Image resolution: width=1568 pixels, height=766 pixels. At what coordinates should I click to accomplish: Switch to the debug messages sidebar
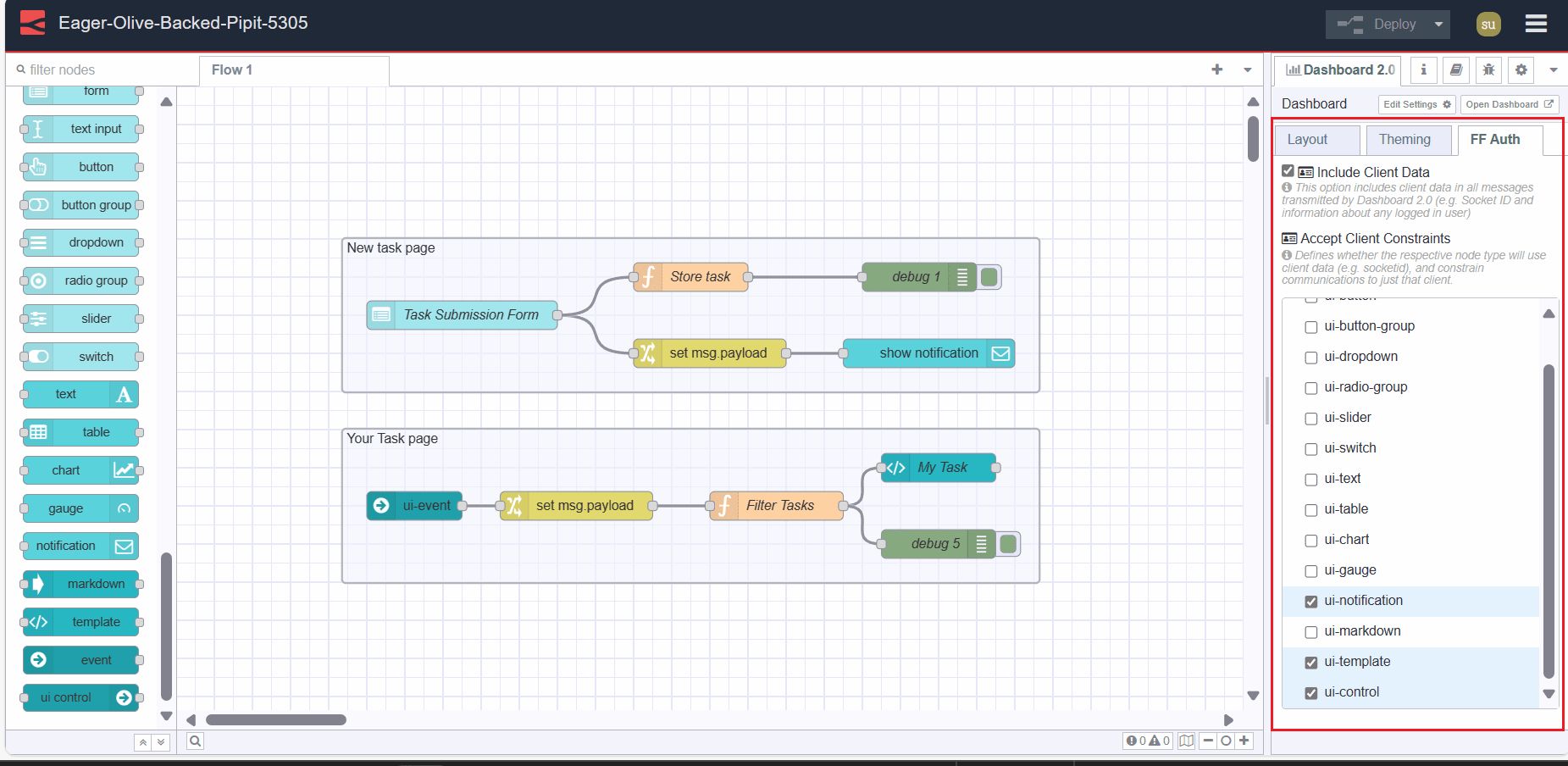1488,69
